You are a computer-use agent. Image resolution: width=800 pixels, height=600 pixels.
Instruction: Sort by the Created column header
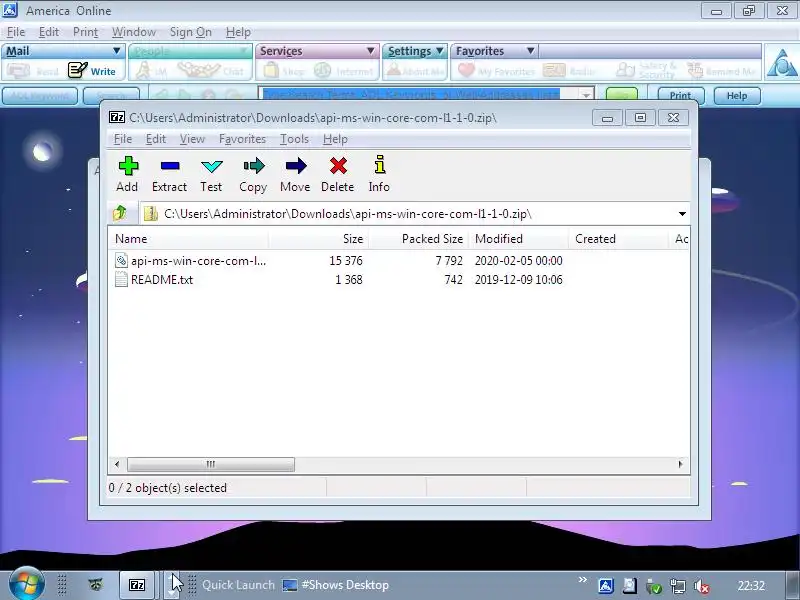[618, 239]
